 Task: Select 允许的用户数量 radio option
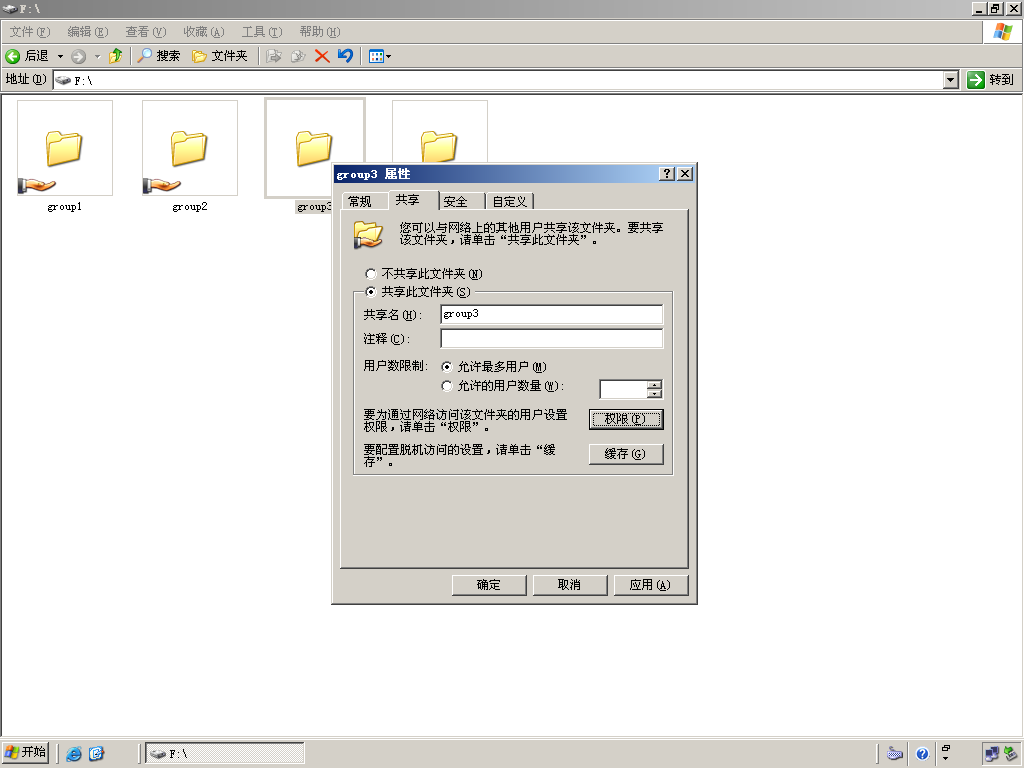pos(502,386)
